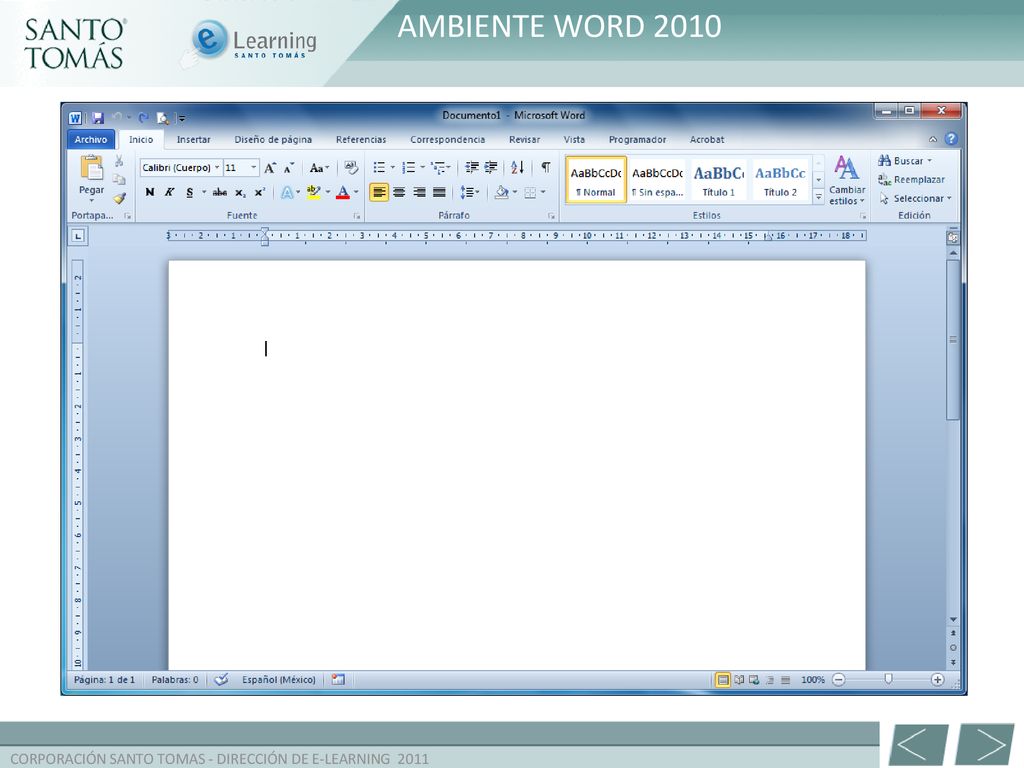The width and height of the screenshot is (1024, 768).
Task: Click the Reemplazar button
Action: click(912, 180)
